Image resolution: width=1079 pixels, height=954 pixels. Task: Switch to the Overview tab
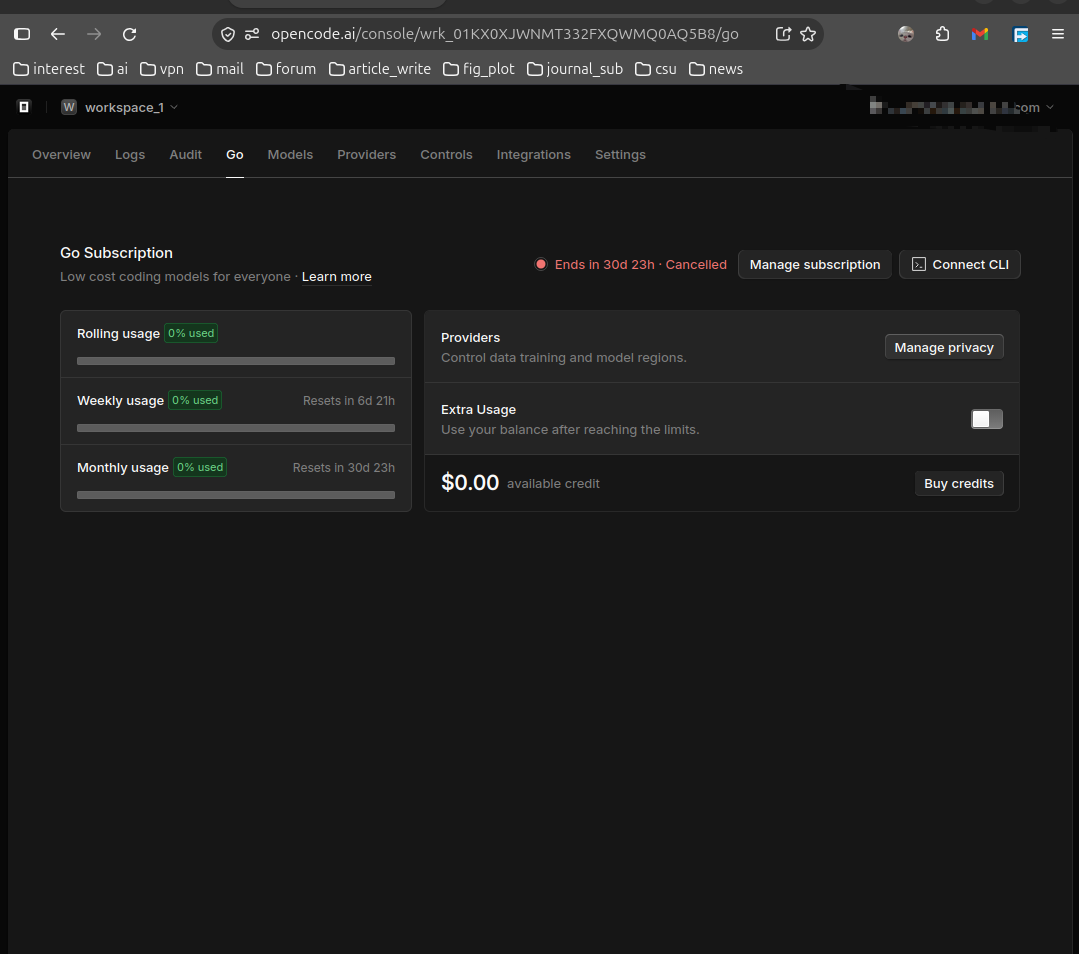pos(61,155)
